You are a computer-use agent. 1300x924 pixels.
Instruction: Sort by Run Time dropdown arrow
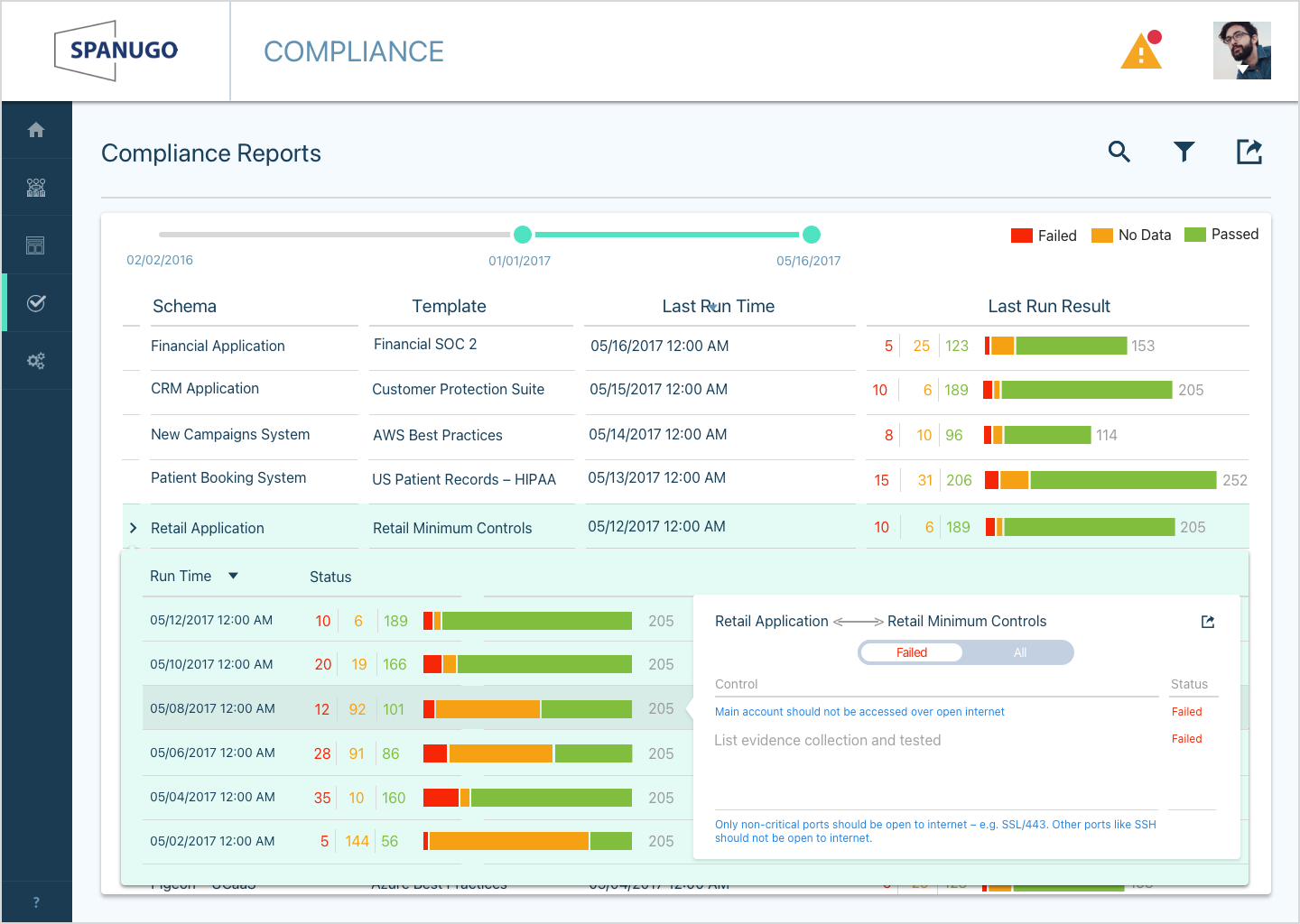(233, 576)
